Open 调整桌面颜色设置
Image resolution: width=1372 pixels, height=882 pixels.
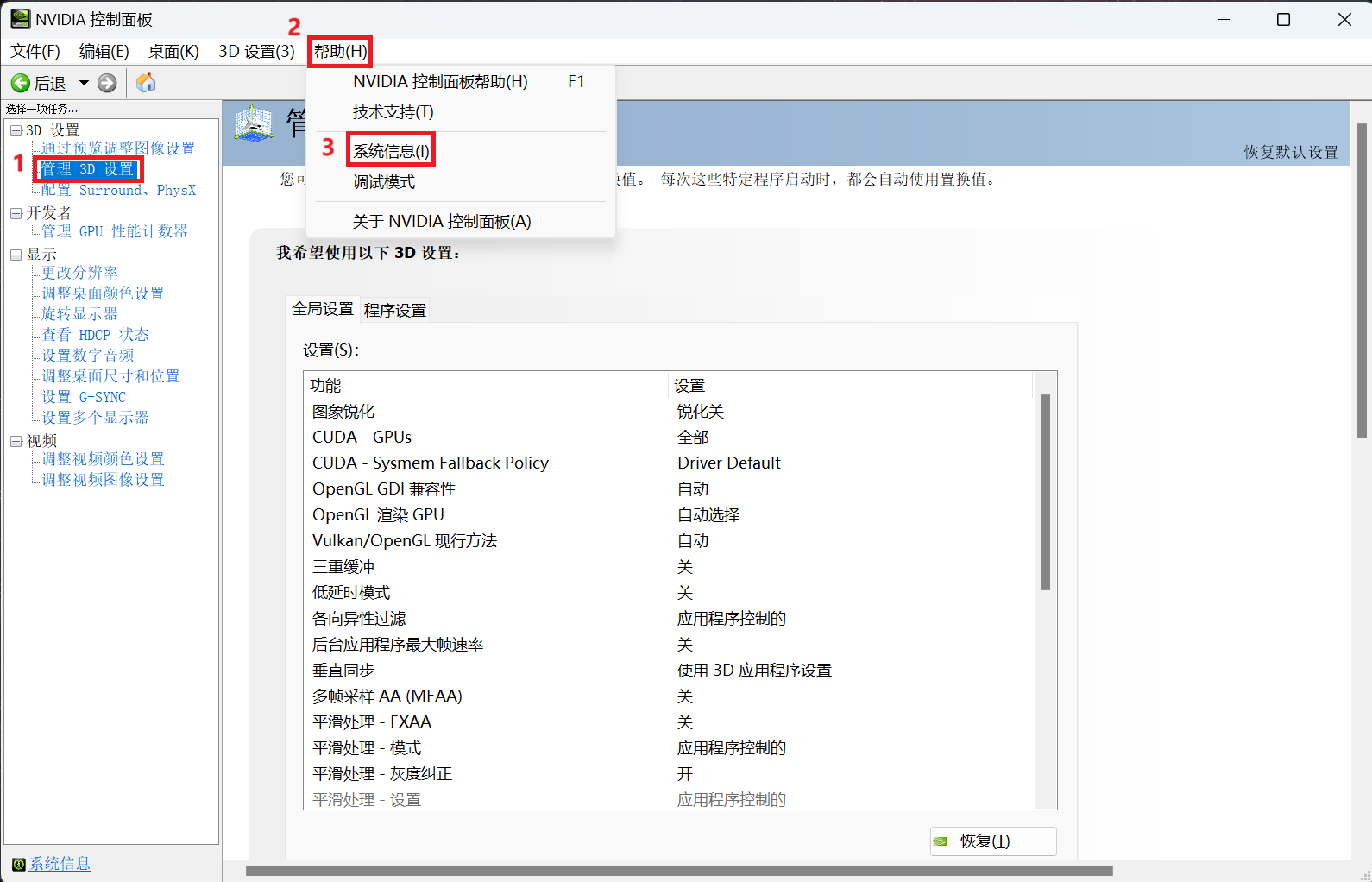tap(103, 293)
